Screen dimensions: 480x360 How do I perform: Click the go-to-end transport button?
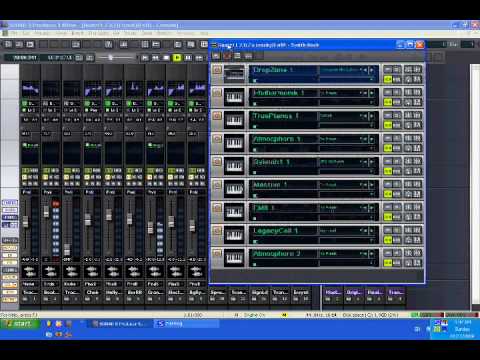tap(199, 58)
